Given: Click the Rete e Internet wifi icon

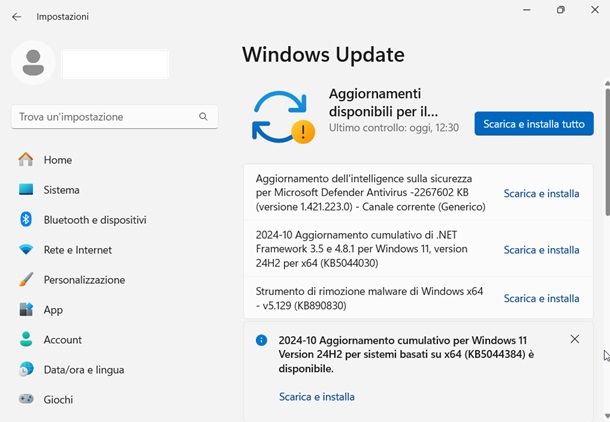Looking at the screenshot, I should [26, 249].
